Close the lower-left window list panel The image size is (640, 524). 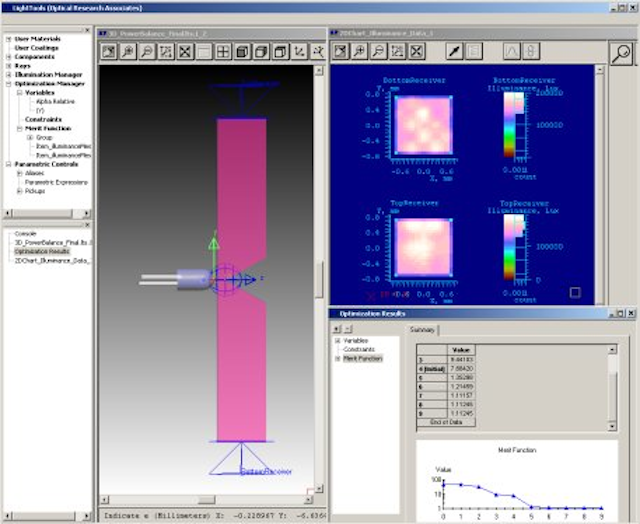pos(87,225)
